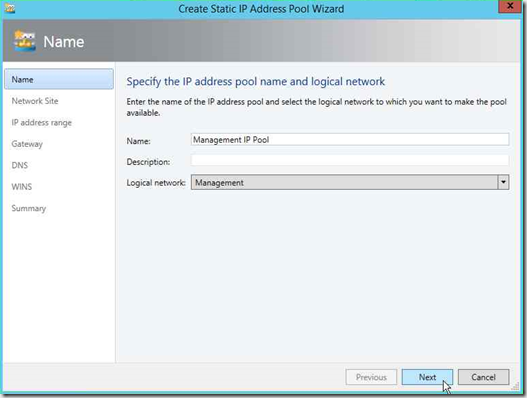This screenshot has width=527, height=398.
Task: Open the IP address range step
Action: tap(42, 123)
